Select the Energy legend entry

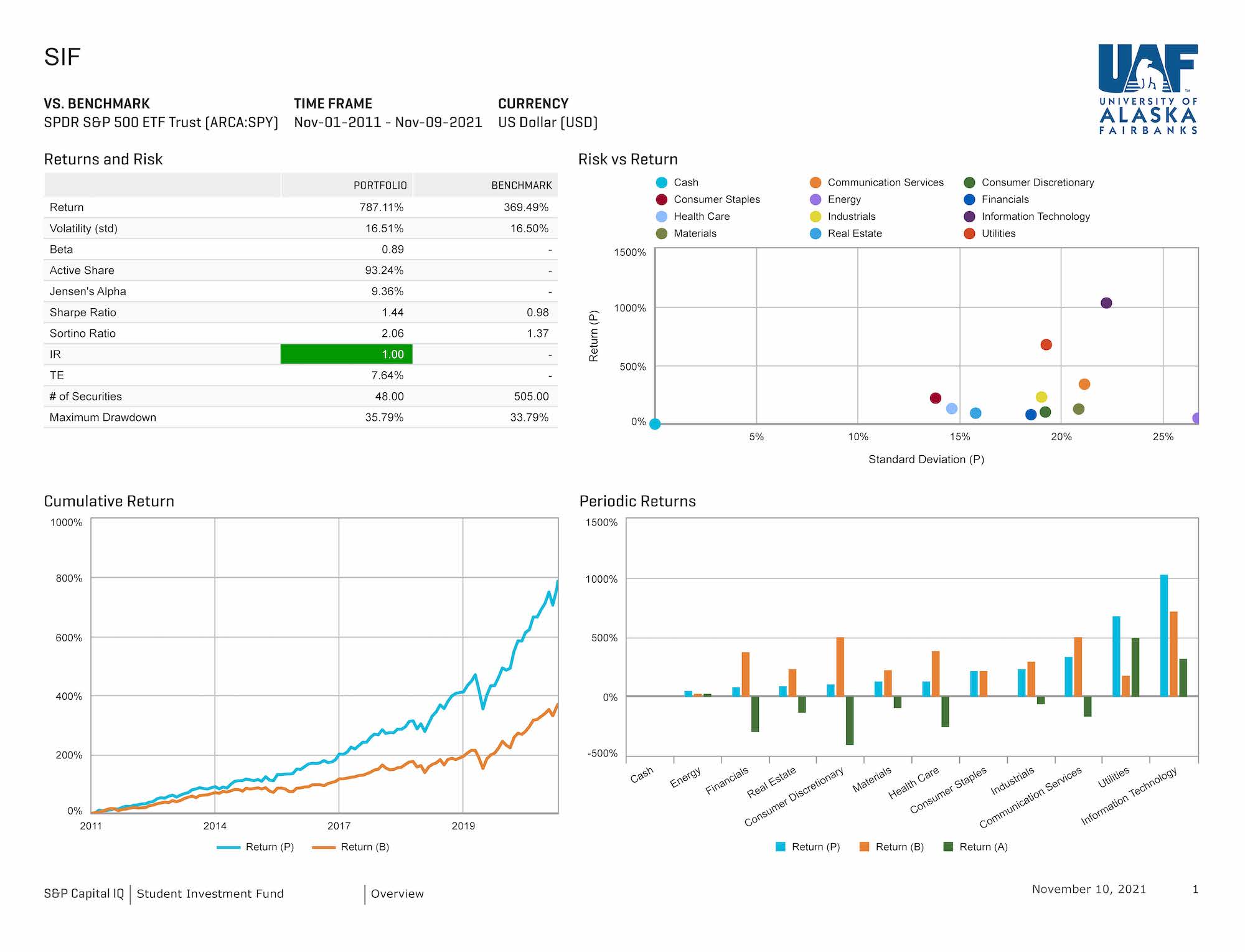(x=843, y=200)
